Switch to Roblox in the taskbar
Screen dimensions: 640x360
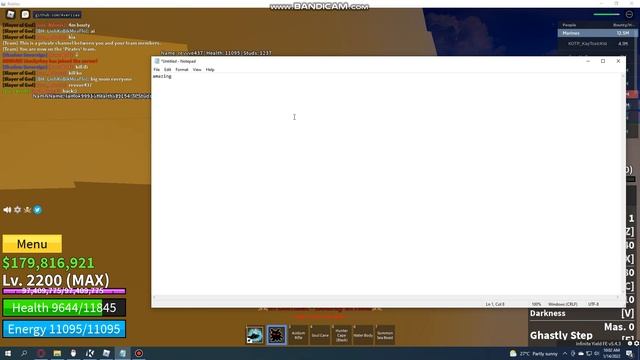point(106,353)
